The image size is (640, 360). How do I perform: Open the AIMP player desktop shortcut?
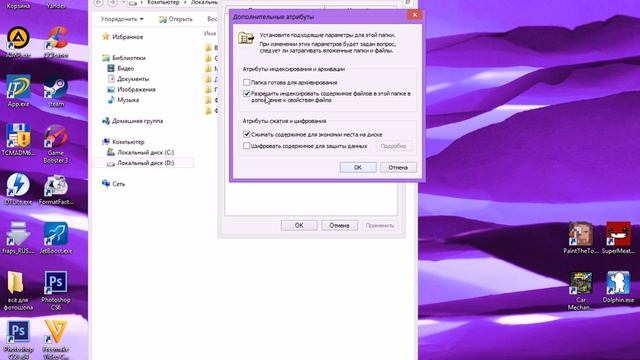point(18,41)
